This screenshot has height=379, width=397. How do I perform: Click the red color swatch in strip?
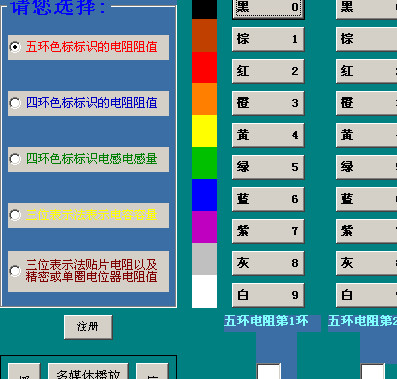[204, 68]
